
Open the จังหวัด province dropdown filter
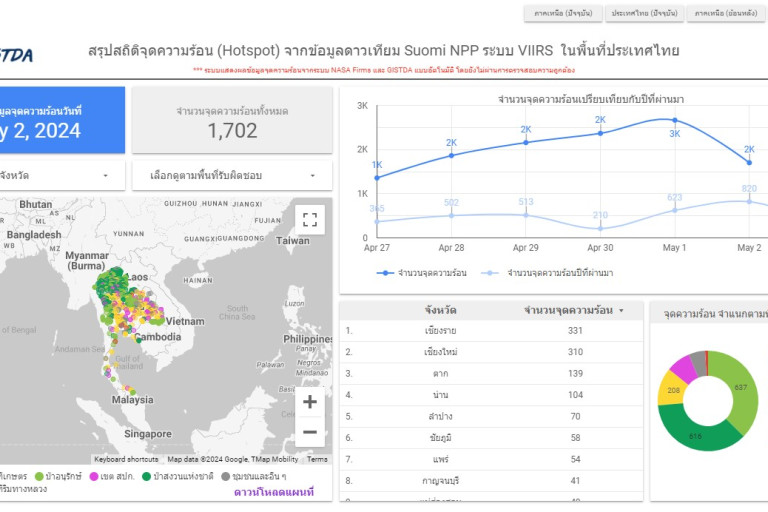tap(62, 175)
